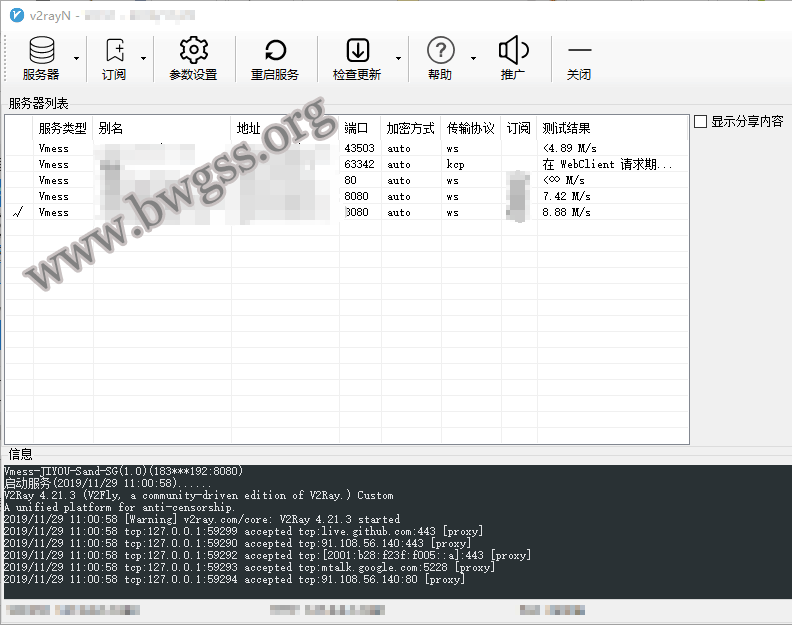Click the 关闭 dash icon
792x625 pixels.
(579, 58)
